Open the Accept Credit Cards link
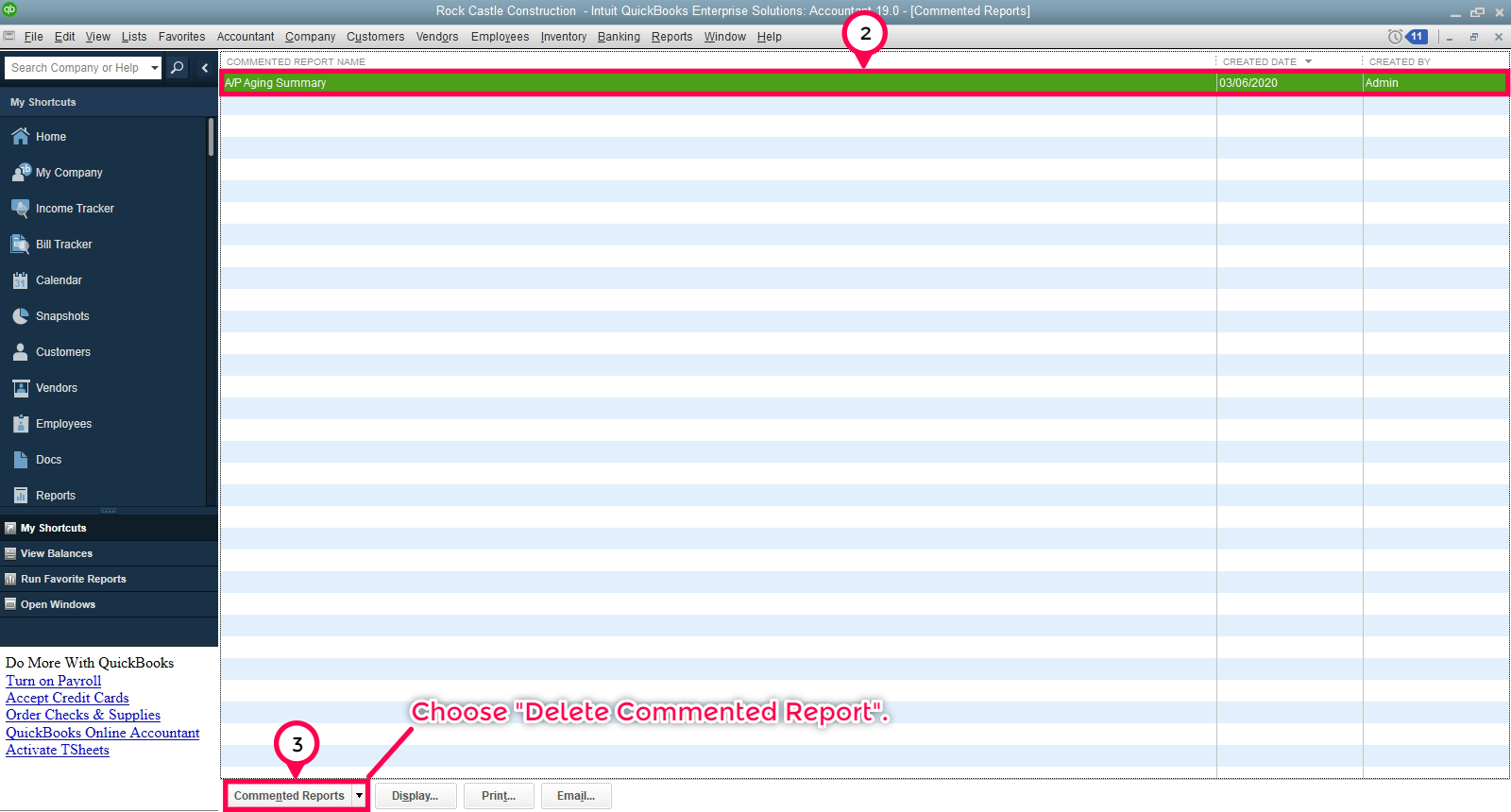The image size is (1511, 812). [x=67, y=698]
